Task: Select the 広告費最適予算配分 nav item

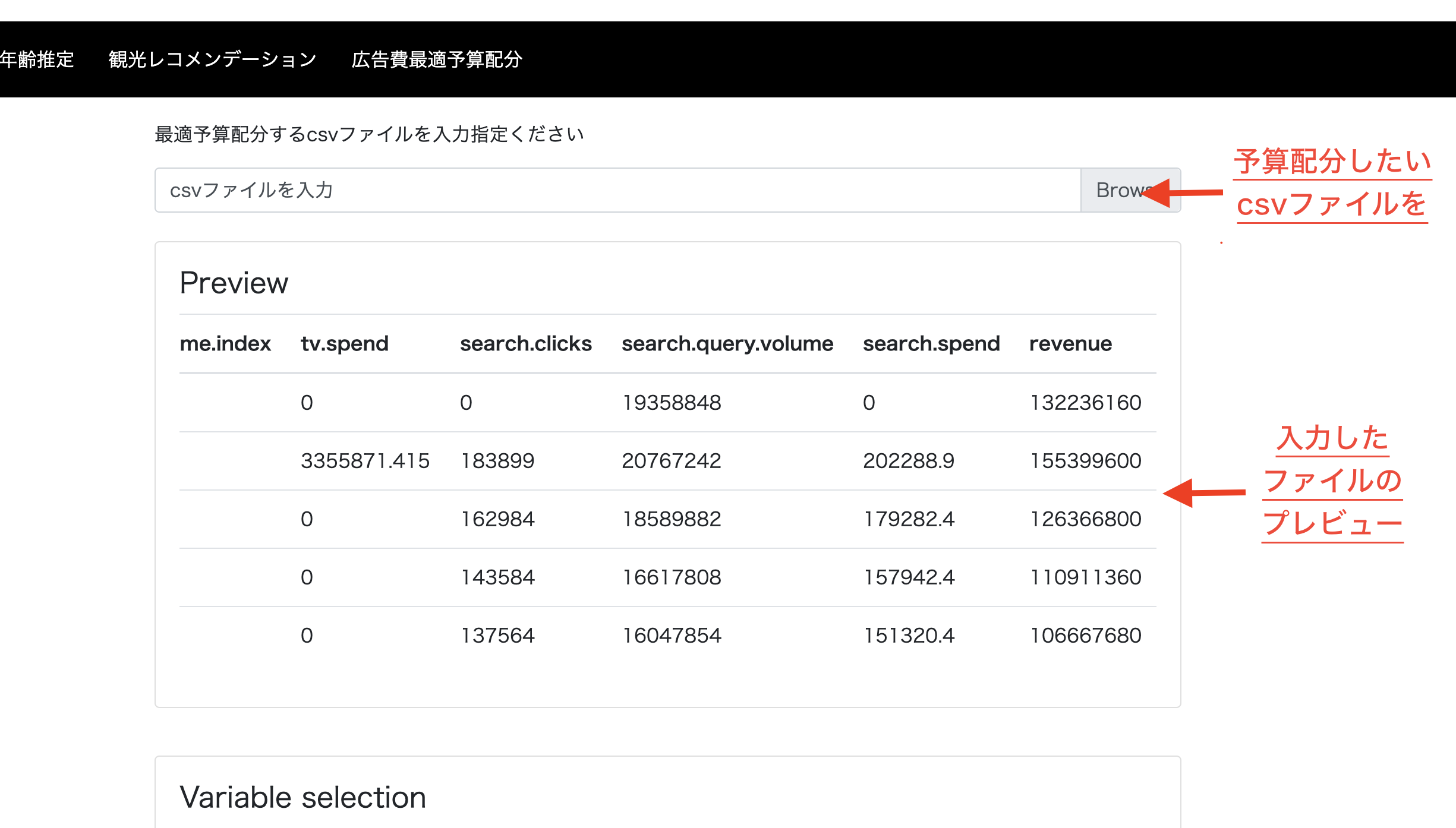Action: click(437, 59)
